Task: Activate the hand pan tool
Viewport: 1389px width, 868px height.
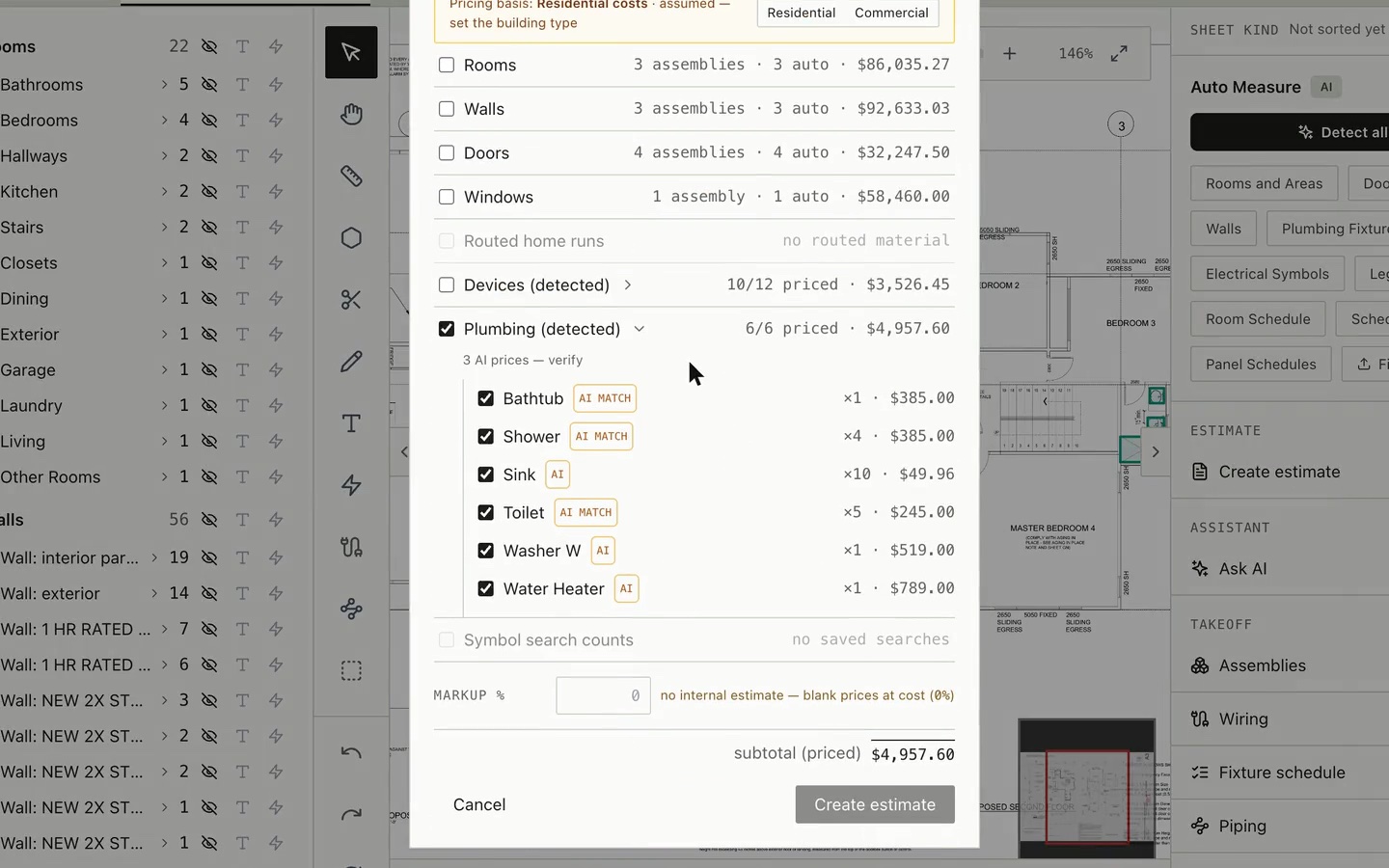Action: pyautogui.click(x=351, y=114)
